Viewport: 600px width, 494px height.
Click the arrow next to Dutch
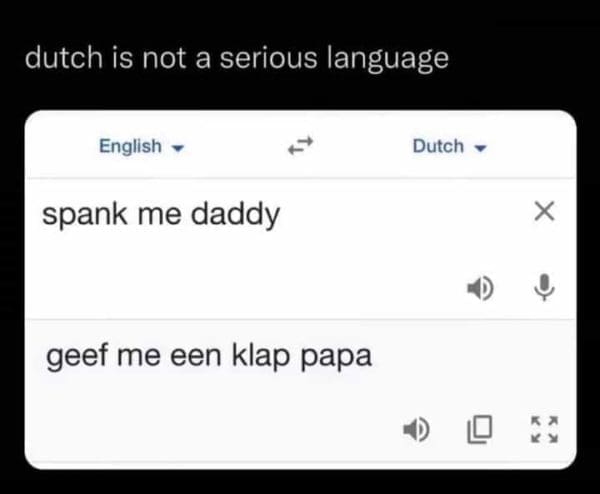480,148
